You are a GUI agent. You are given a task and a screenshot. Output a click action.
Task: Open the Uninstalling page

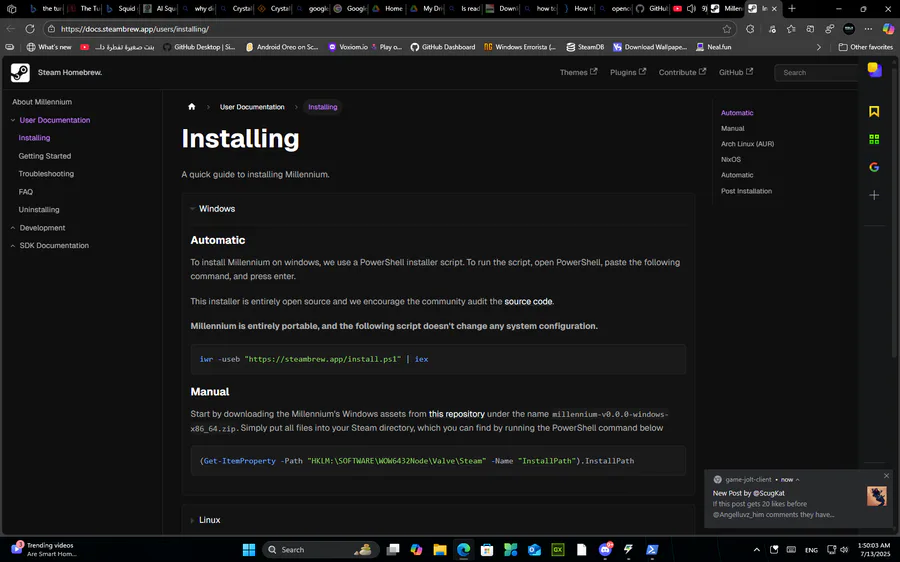click(x=39, y=210)
